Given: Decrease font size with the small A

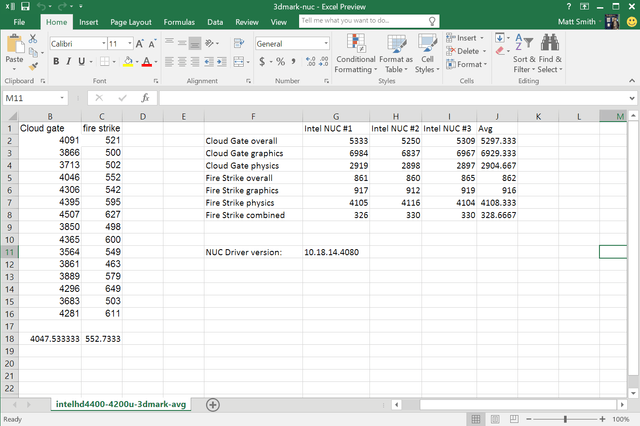Looking at the screenshot, I should pos(152,44).
